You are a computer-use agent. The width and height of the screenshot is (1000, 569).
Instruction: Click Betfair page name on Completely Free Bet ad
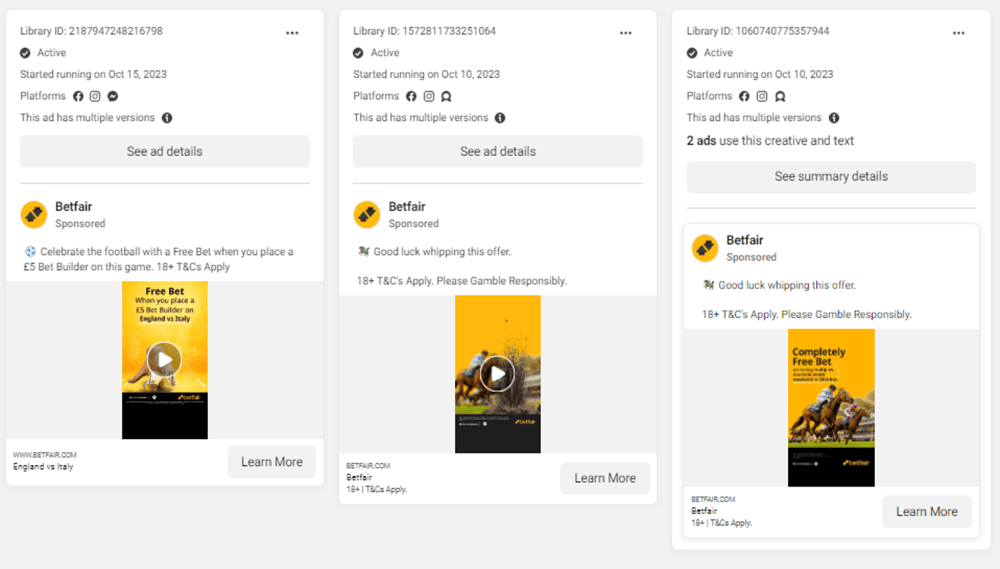point(745,240)
